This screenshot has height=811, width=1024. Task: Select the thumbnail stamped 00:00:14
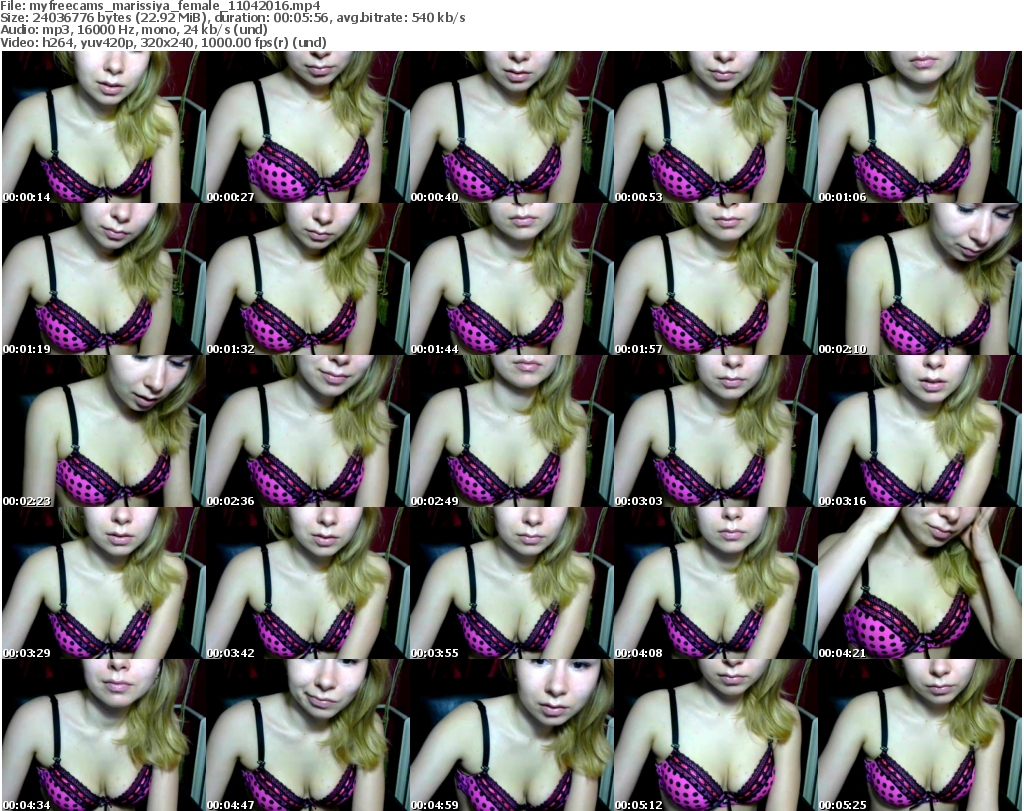click(104, 127)
